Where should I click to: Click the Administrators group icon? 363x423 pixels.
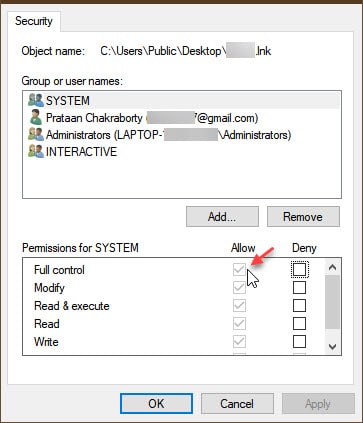pos(36,135)
